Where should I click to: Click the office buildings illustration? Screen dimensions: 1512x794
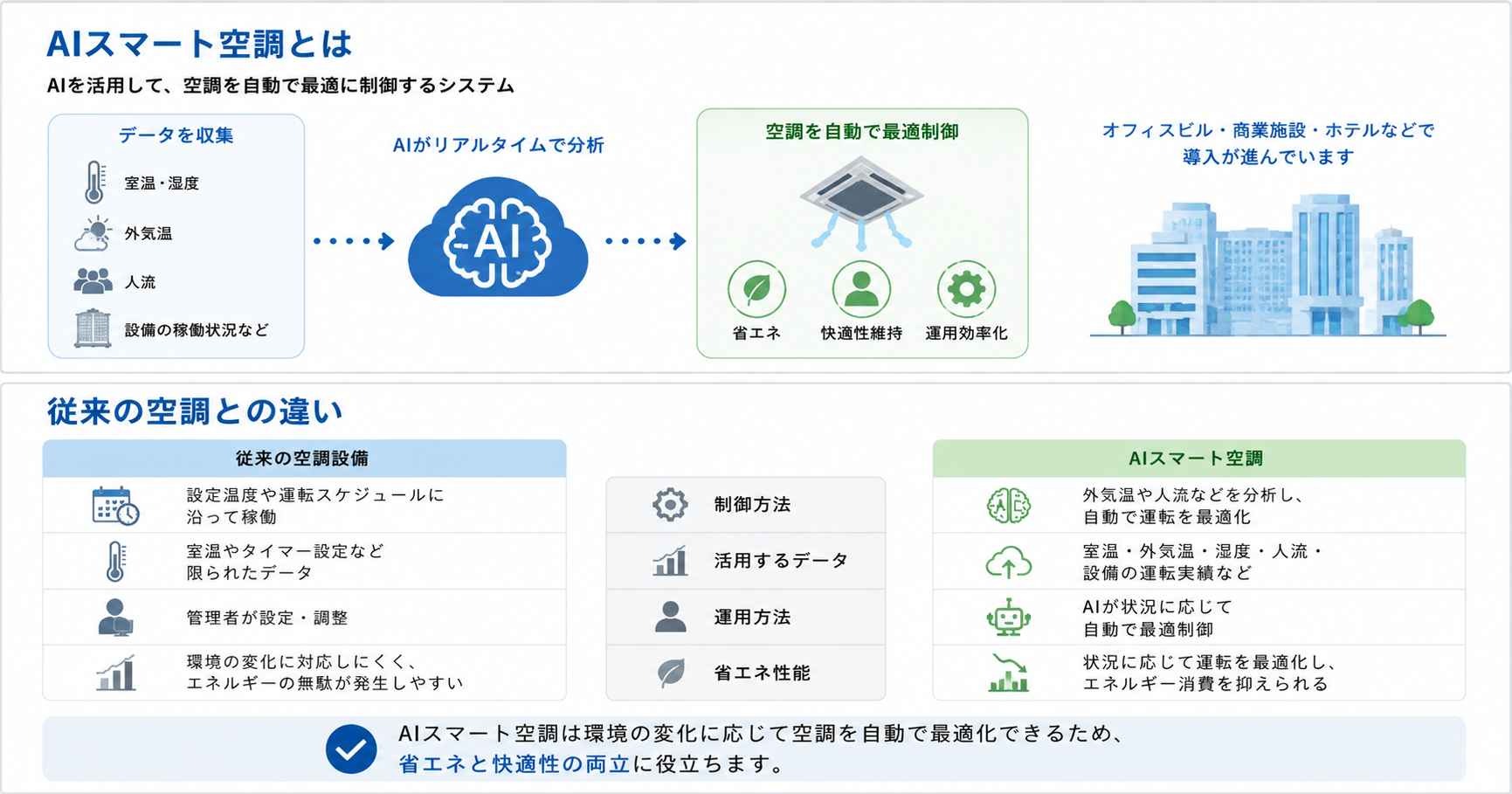1267,266
